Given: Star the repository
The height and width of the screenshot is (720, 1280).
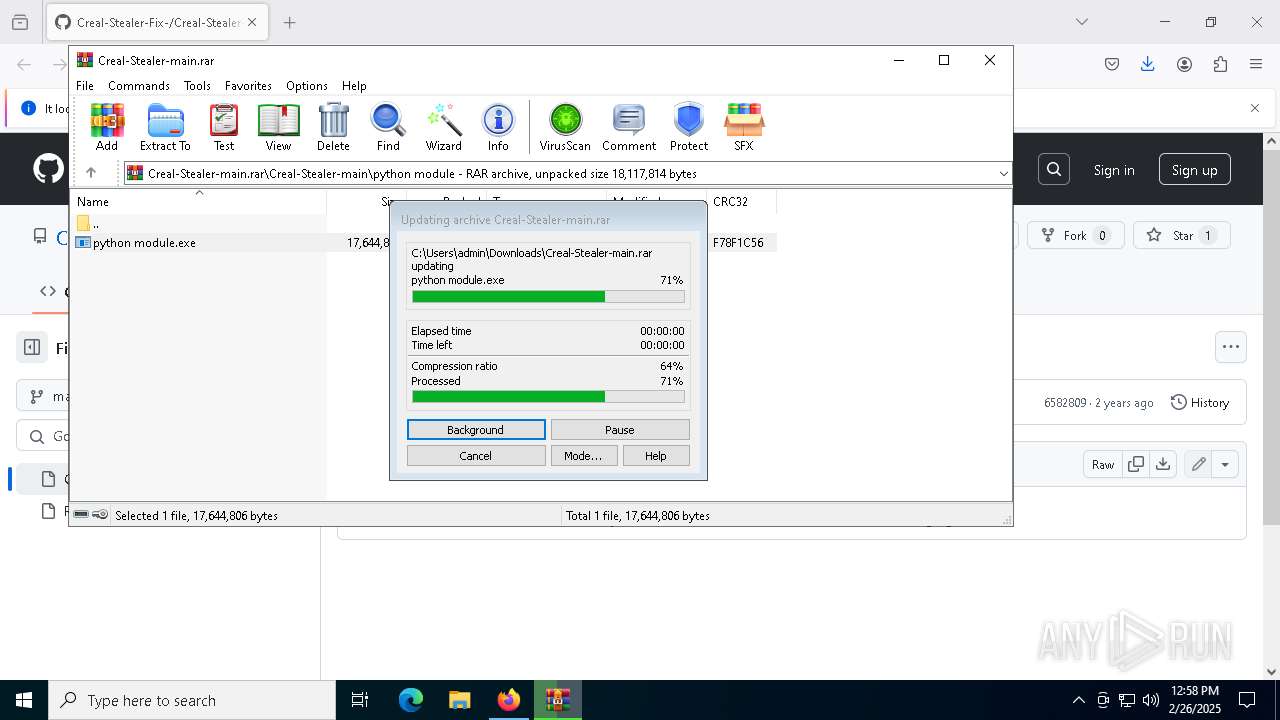Looking at the screenshot, I should pyautogui.click(x=1182, y=236).
